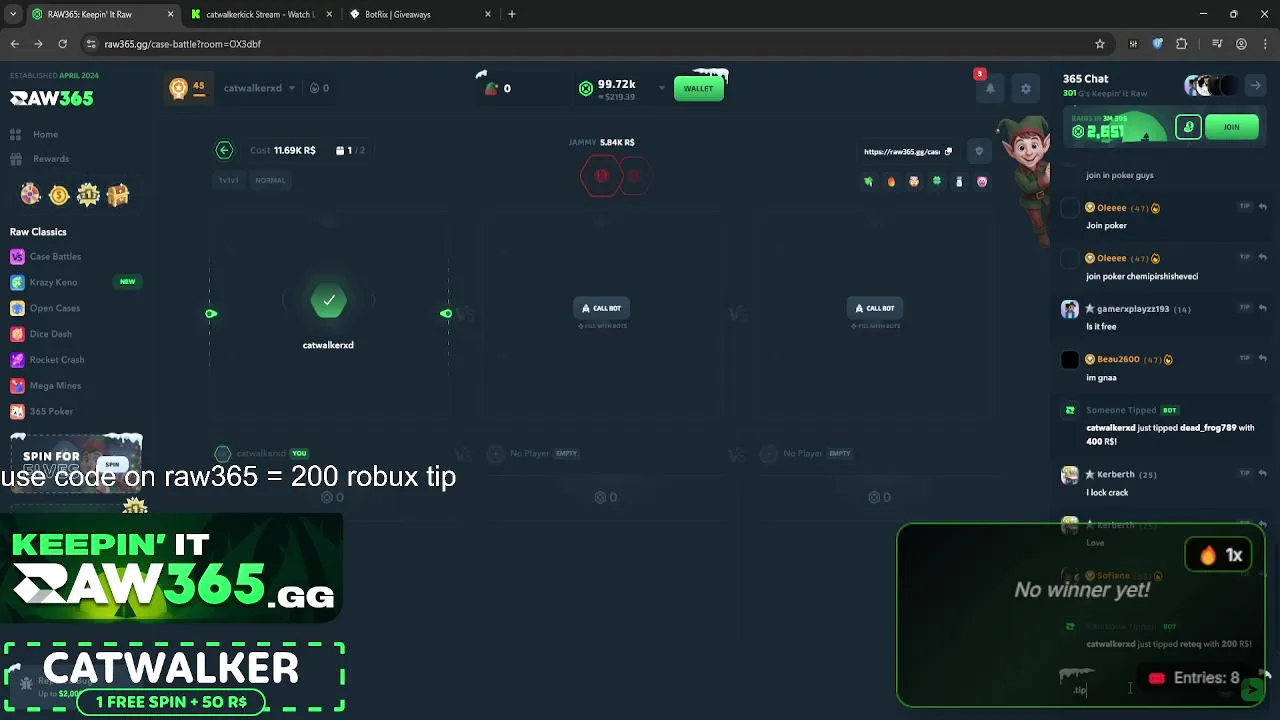The image size is (1280, 720).
Task: Click the green rain tip icon
Action: (x=1188, y=127)
